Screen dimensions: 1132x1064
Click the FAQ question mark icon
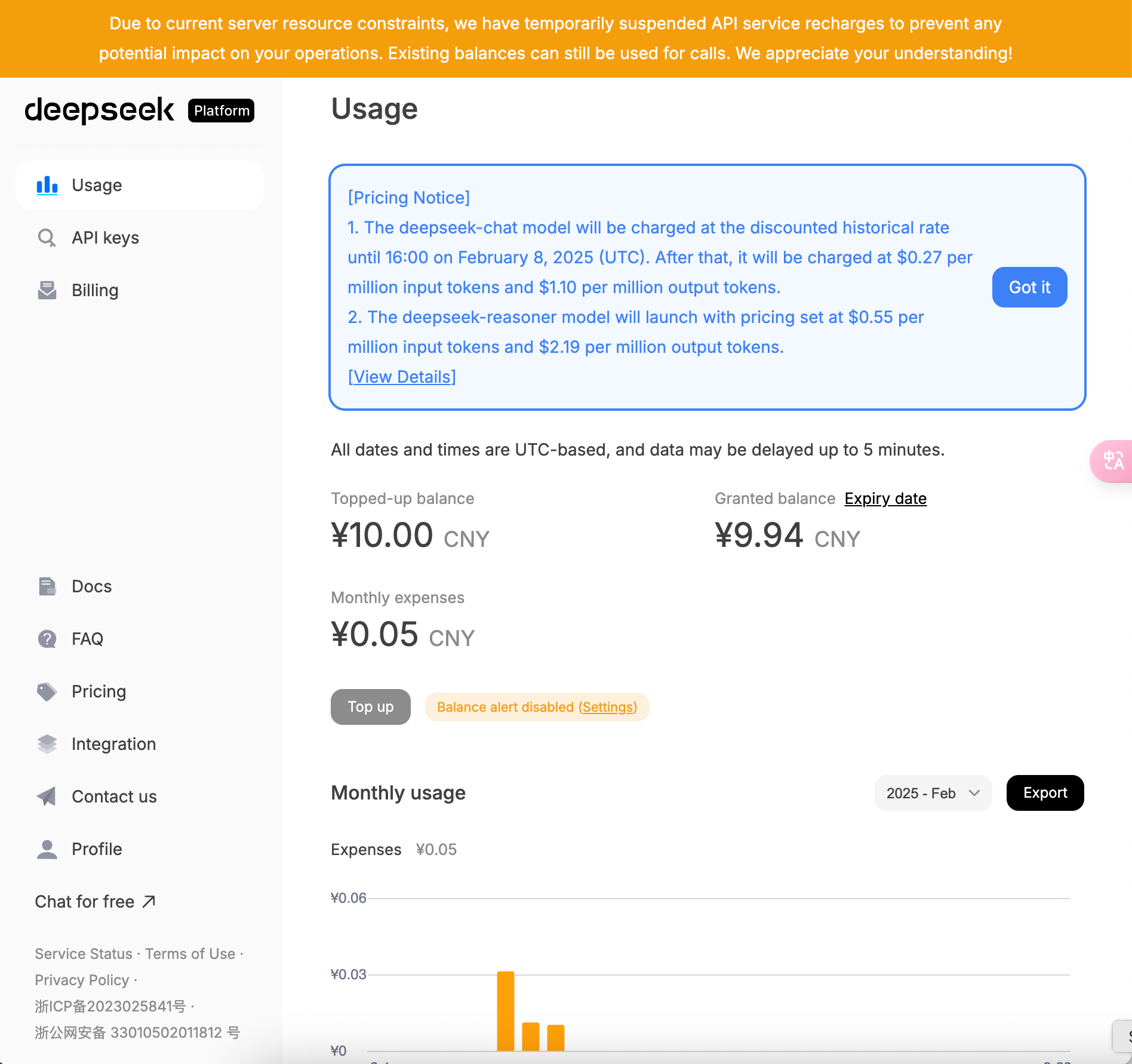point(47,639)
